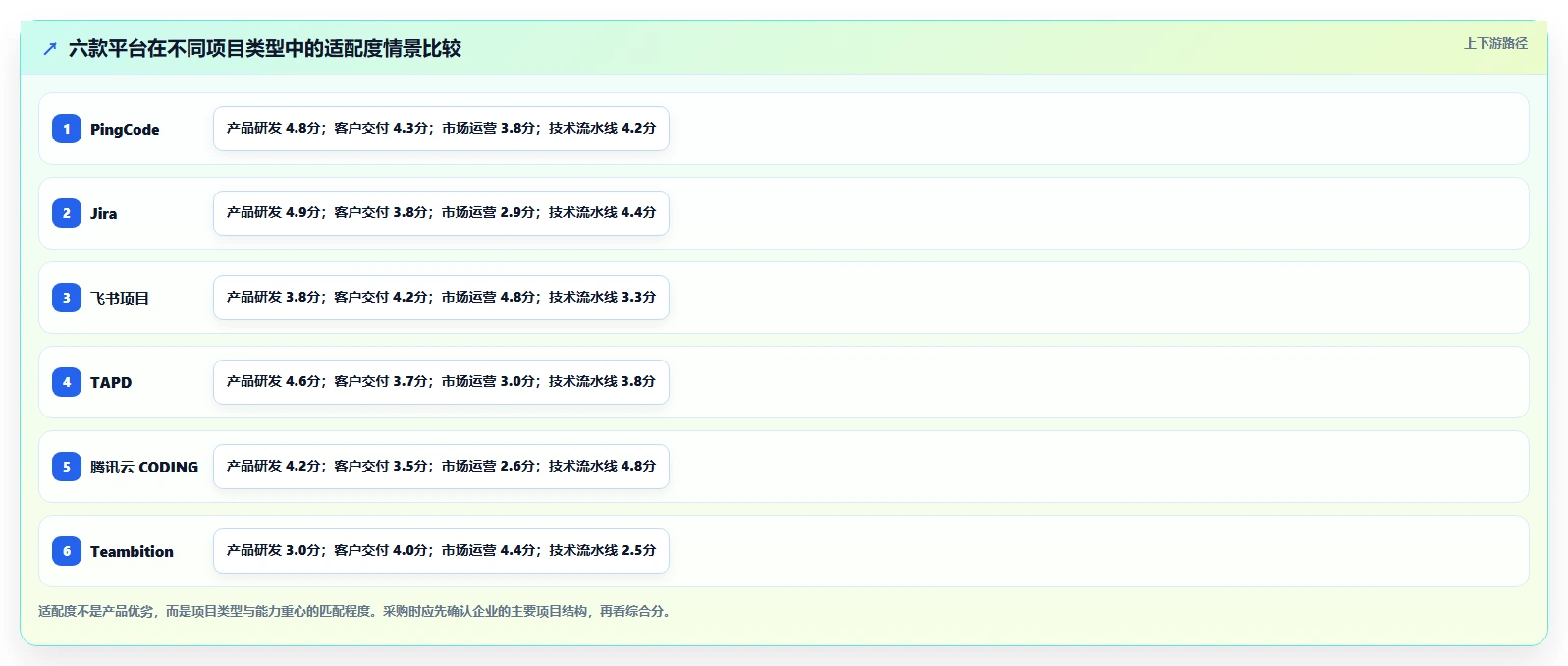Click the 飞书项目 score box starting 产品研发 3.8分
1568x666 pixels.
441,298
